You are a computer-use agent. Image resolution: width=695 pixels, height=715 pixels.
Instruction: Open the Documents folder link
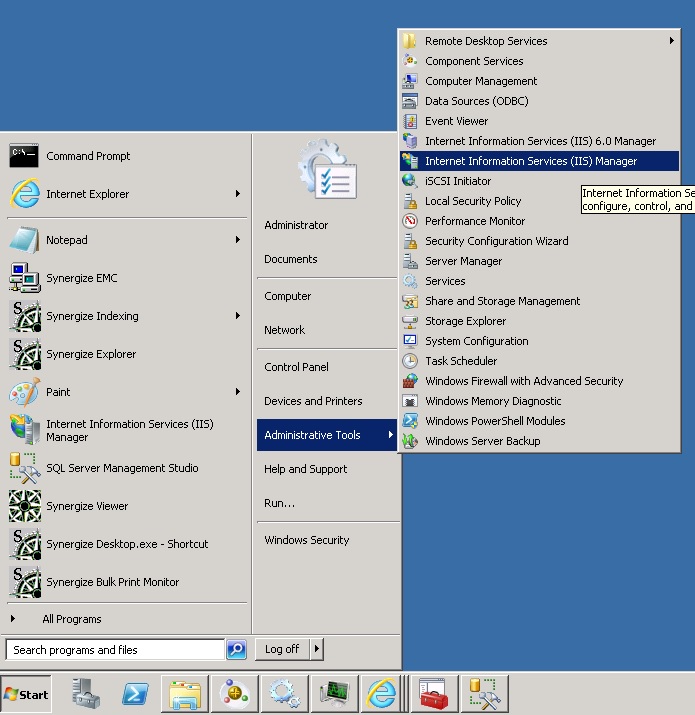pyautogui.click(x=327, y=259)
